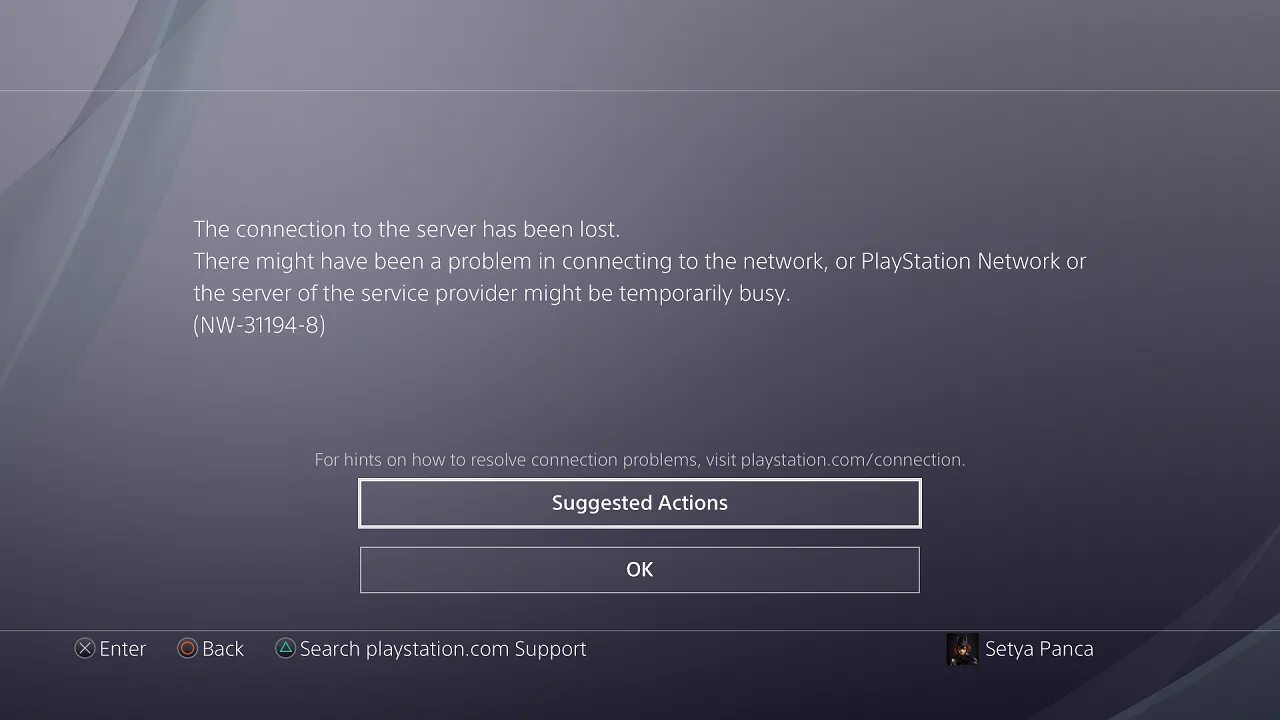The height and width of the screenshot is (720, 1280).
Task: Click the 'For hints on how to resolve' text
Action: (419, 460)
